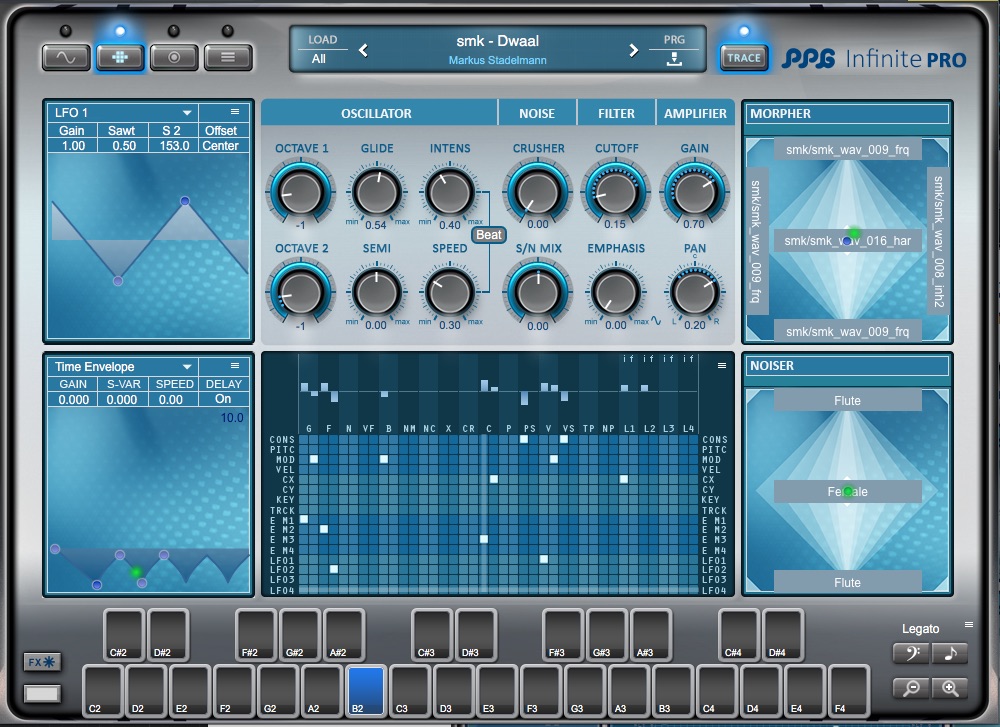Toggle the TRACE button
Screen dimensions: 1000x727
[x=743, y=57]
